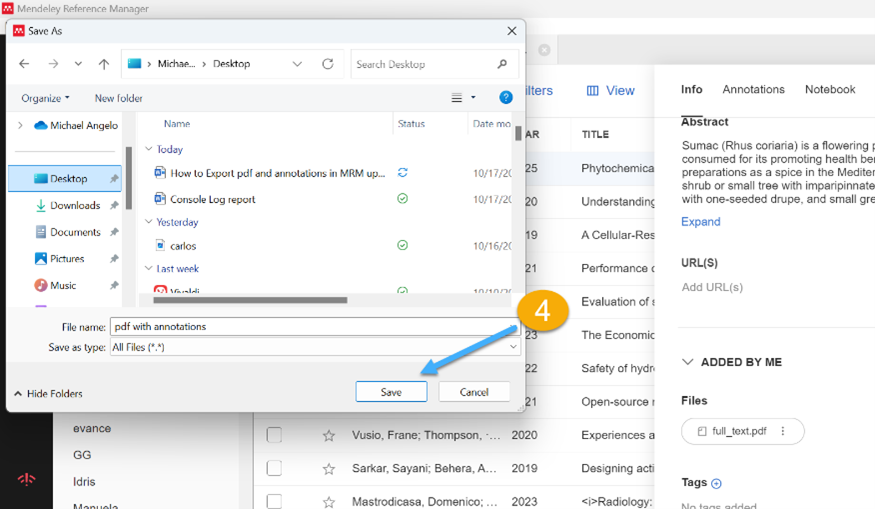Select Downloads in navigation pane
Screen dimensions: 875x509
(68, 205)
